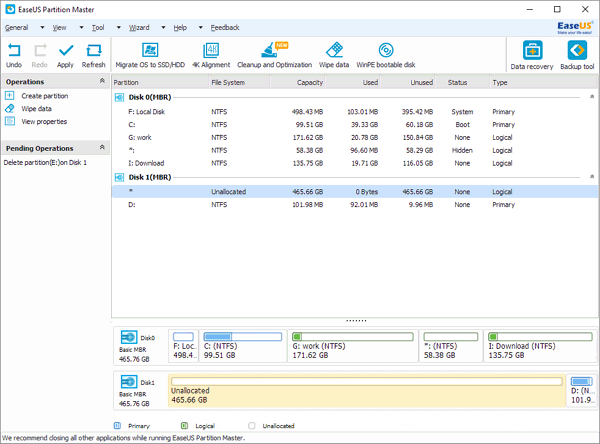Open the Help menu
Image resolution: width=600 pixels, height=444 pixels.
(x=180, y=28)
